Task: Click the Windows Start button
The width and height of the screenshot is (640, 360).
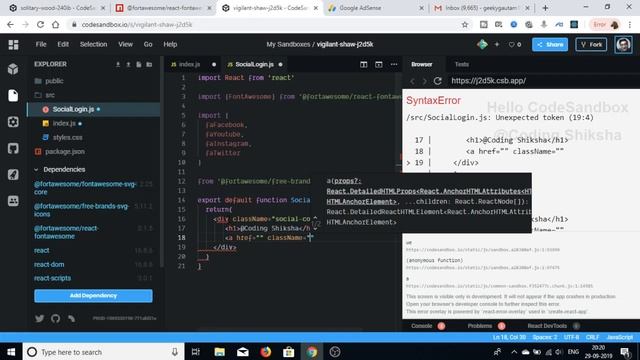Action: coord(11,352)
